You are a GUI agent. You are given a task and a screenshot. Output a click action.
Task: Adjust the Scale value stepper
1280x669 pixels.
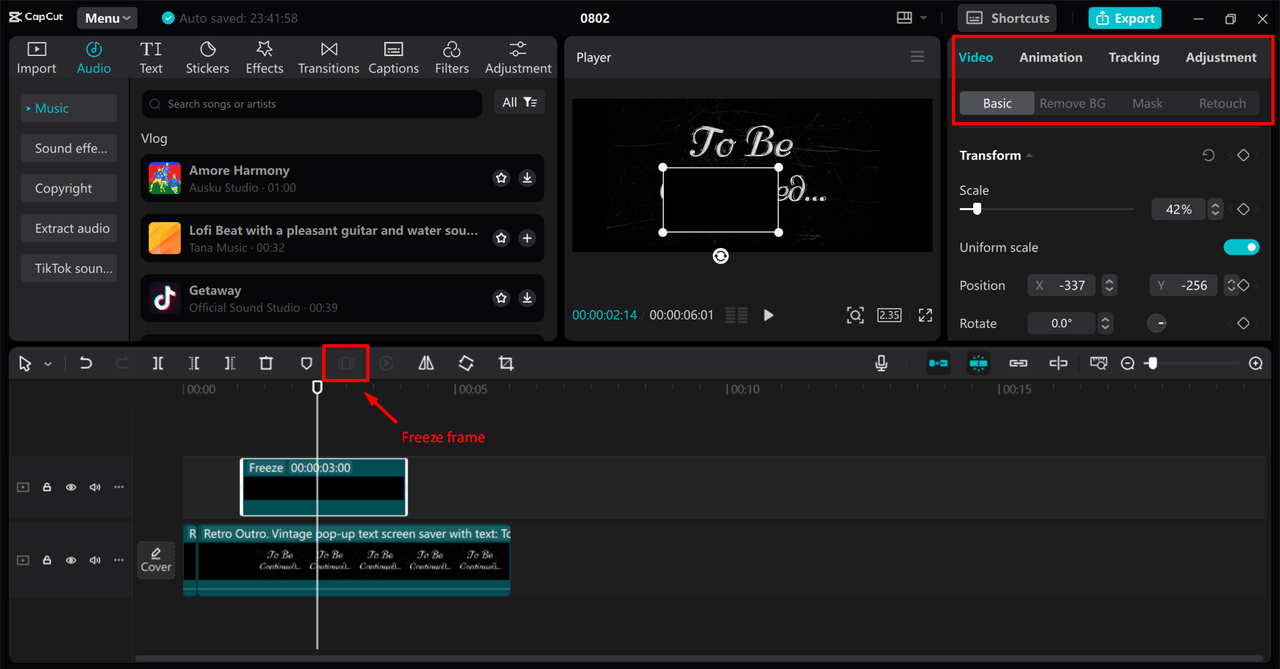point(1215,209)
